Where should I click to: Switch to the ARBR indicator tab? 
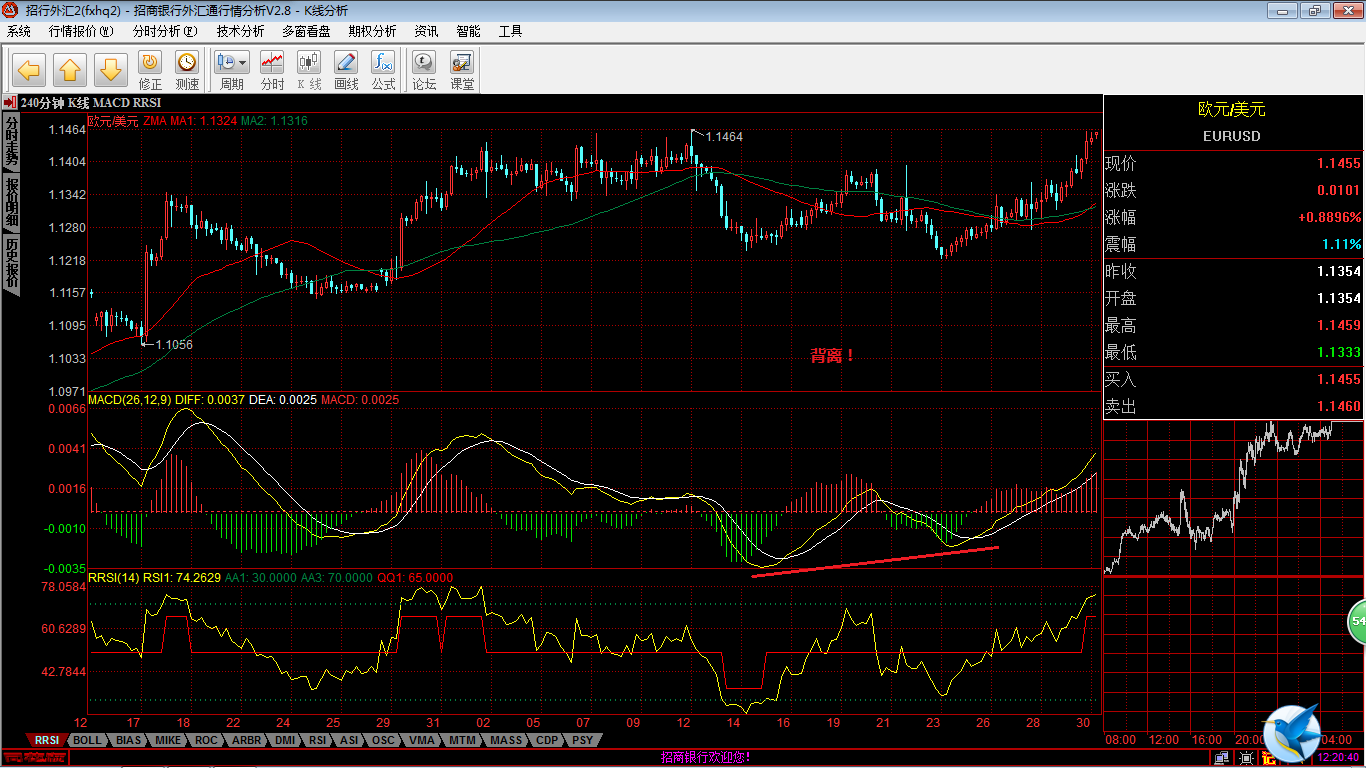point(246,740)
